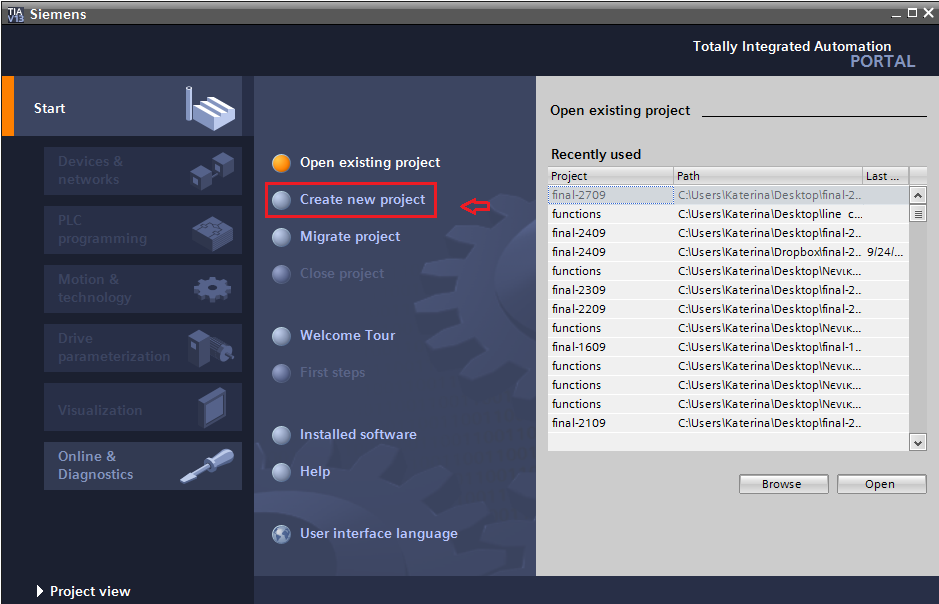
Task: Choose Migrate project
Action: pyautogui.click(x=350, y=236)
